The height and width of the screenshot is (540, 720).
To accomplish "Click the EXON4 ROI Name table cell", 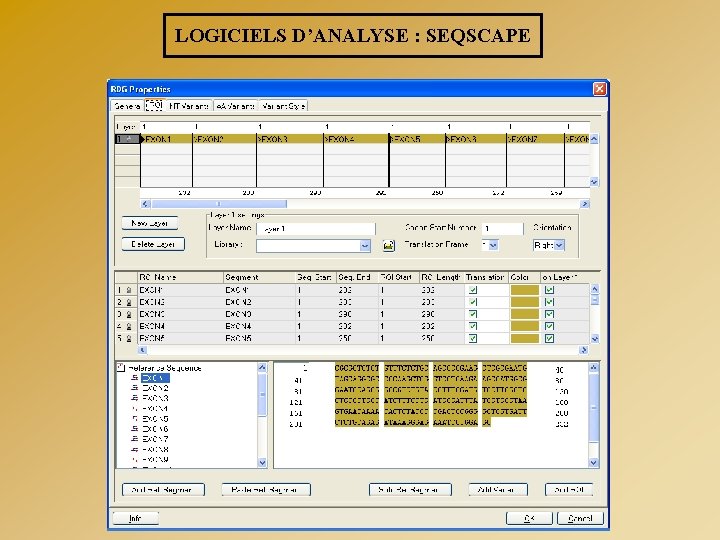I will [180, 326].
